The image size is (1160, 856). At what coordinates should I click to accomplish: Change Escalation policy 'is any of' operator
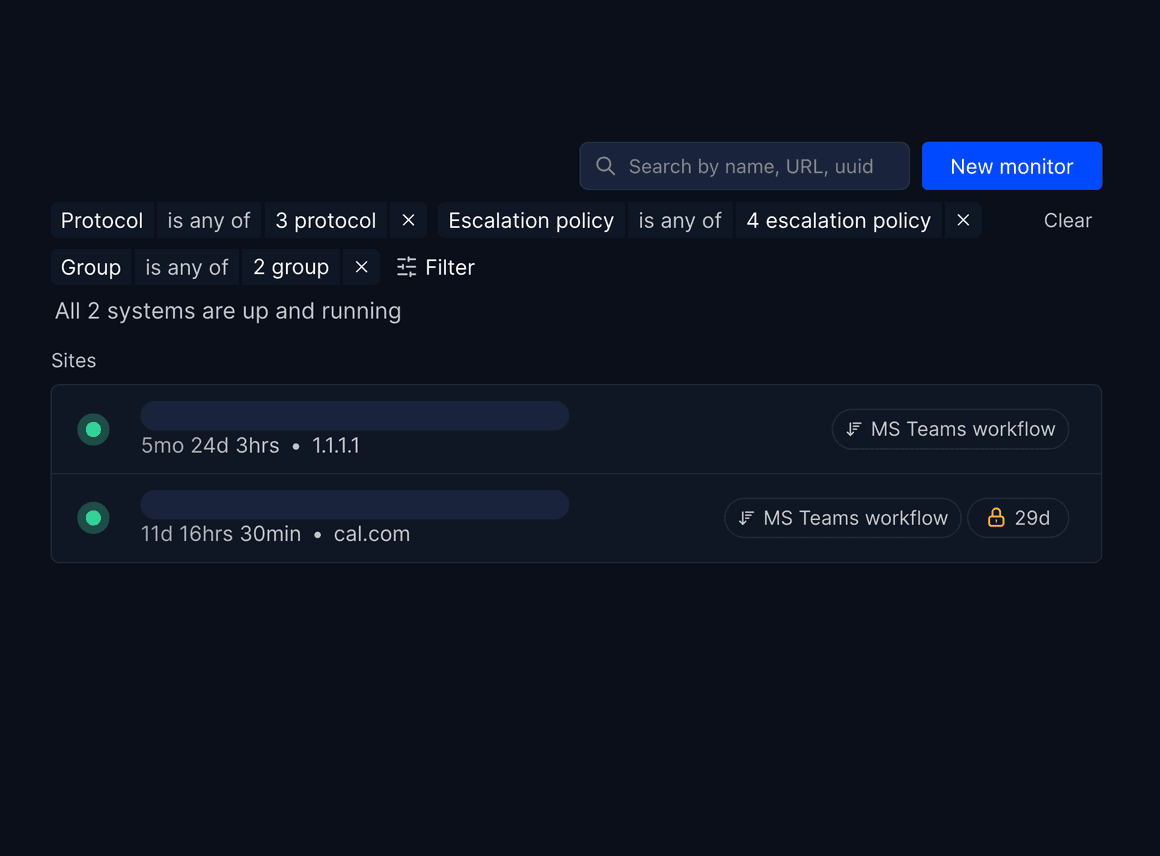pyautogui.click(x=680, y=220)
